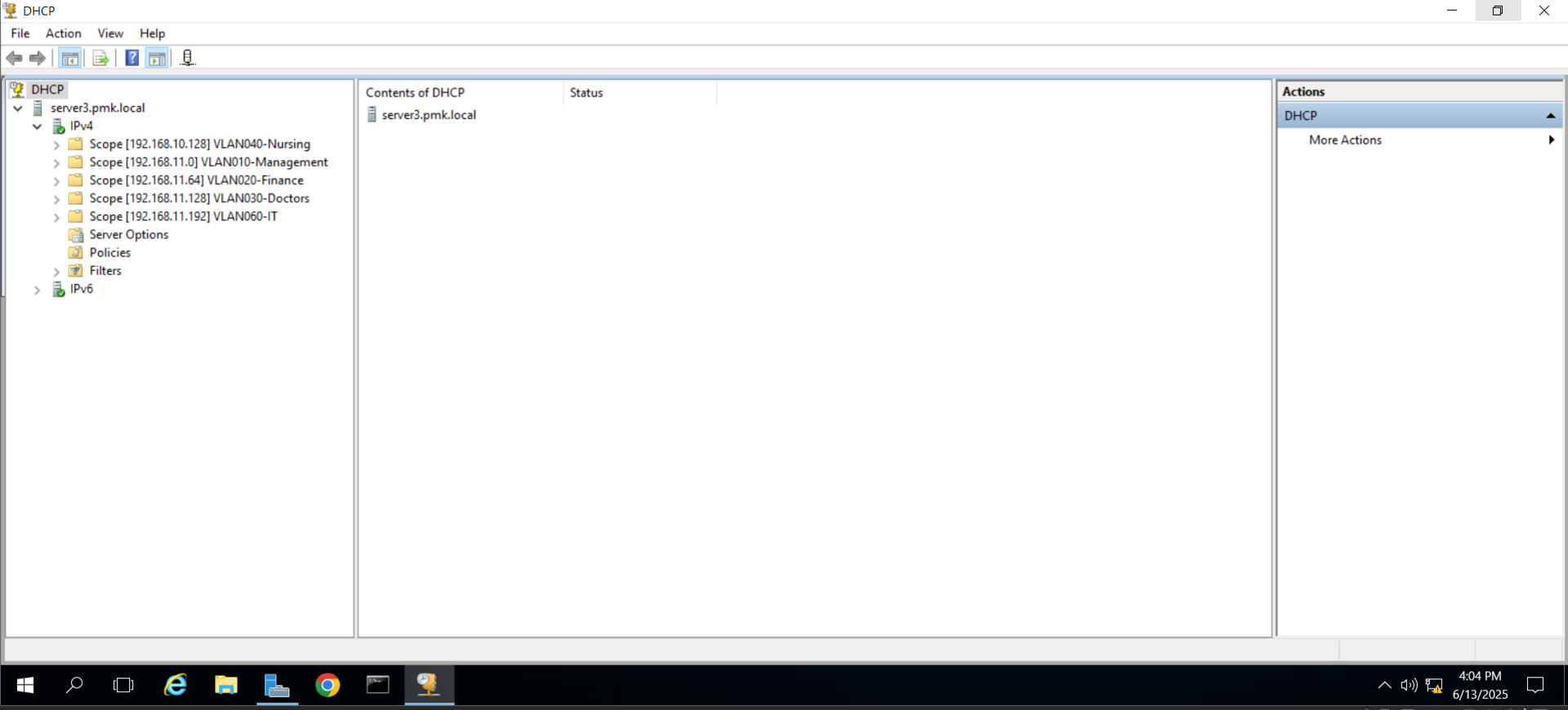
Task: Click the DHCP header in Actions pane
Action: point(1419,116)
